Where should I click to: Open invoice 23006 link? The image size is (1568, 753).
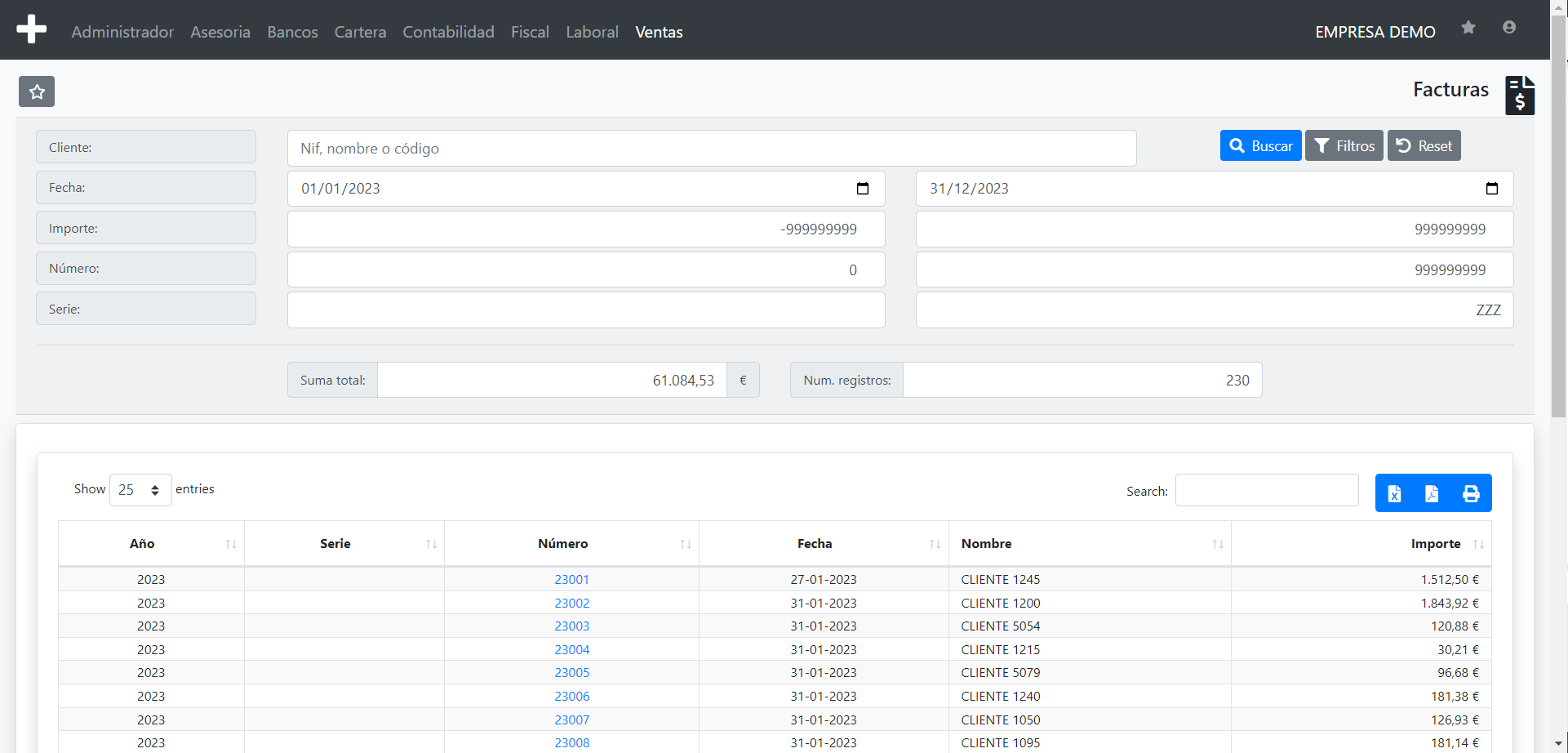pyautogui.click(x=571, y=696)
